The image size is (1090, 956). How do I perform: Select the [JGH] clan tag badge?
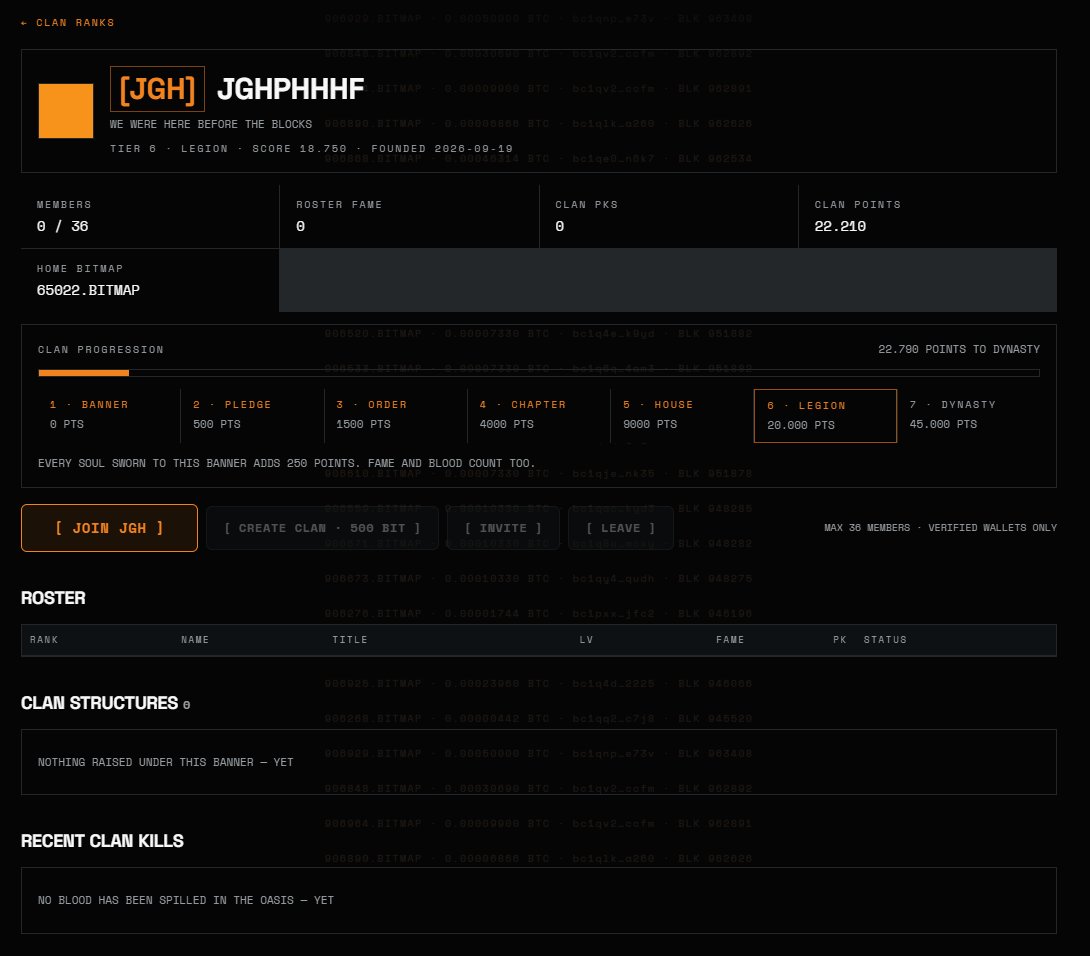pos(157,89)
